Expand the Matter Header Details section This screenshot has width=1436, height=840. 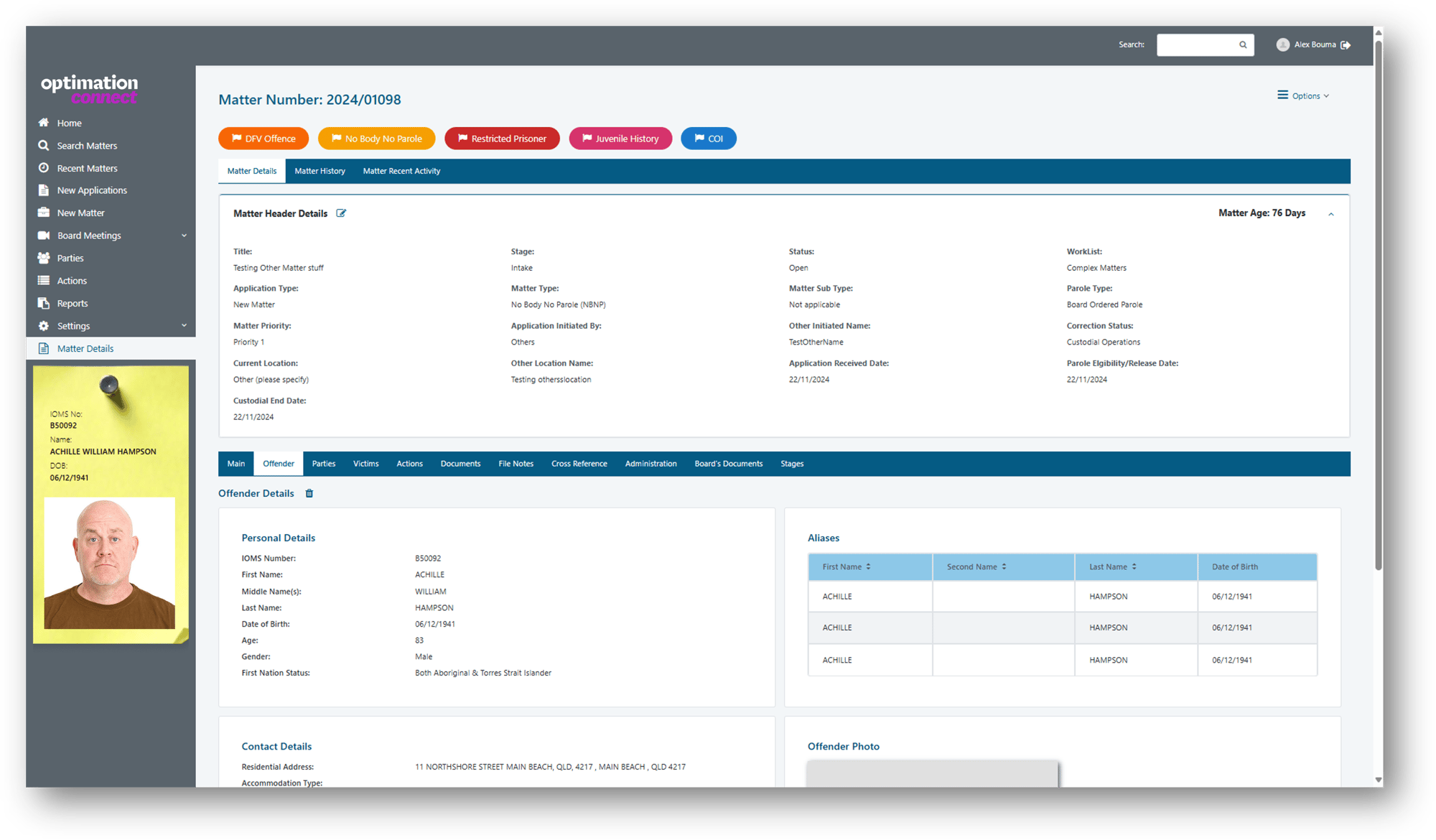coord(1331,213)
